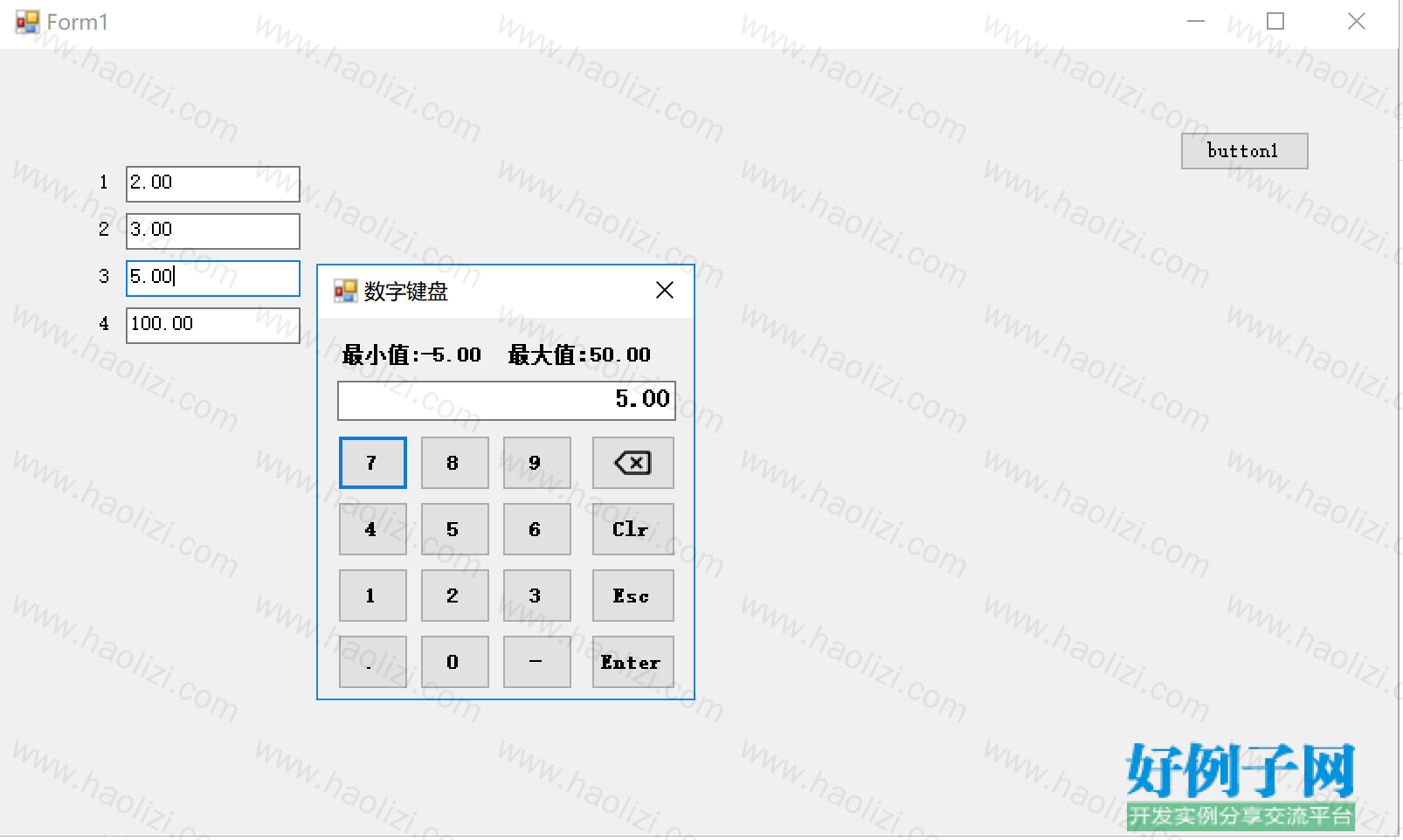Tap the 0 key

pos(454,662)
